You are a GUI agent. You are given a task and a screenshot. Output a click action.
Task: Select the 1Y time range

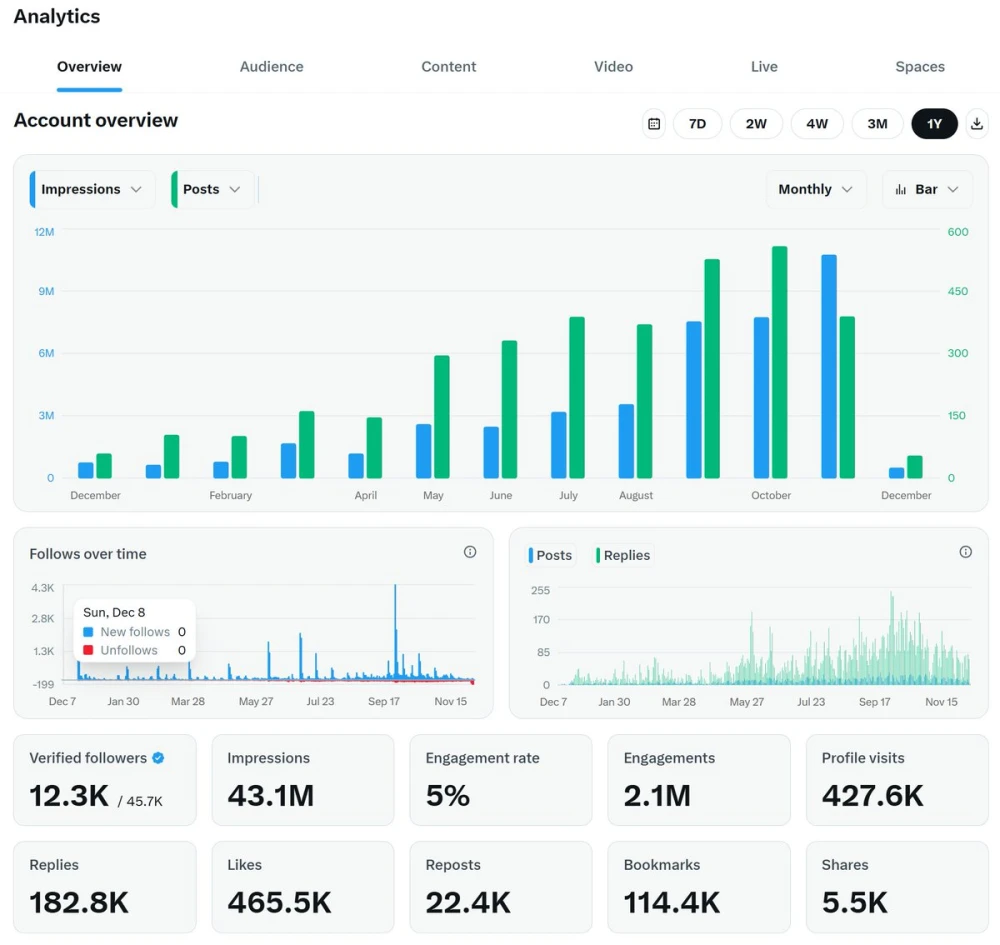934,124
